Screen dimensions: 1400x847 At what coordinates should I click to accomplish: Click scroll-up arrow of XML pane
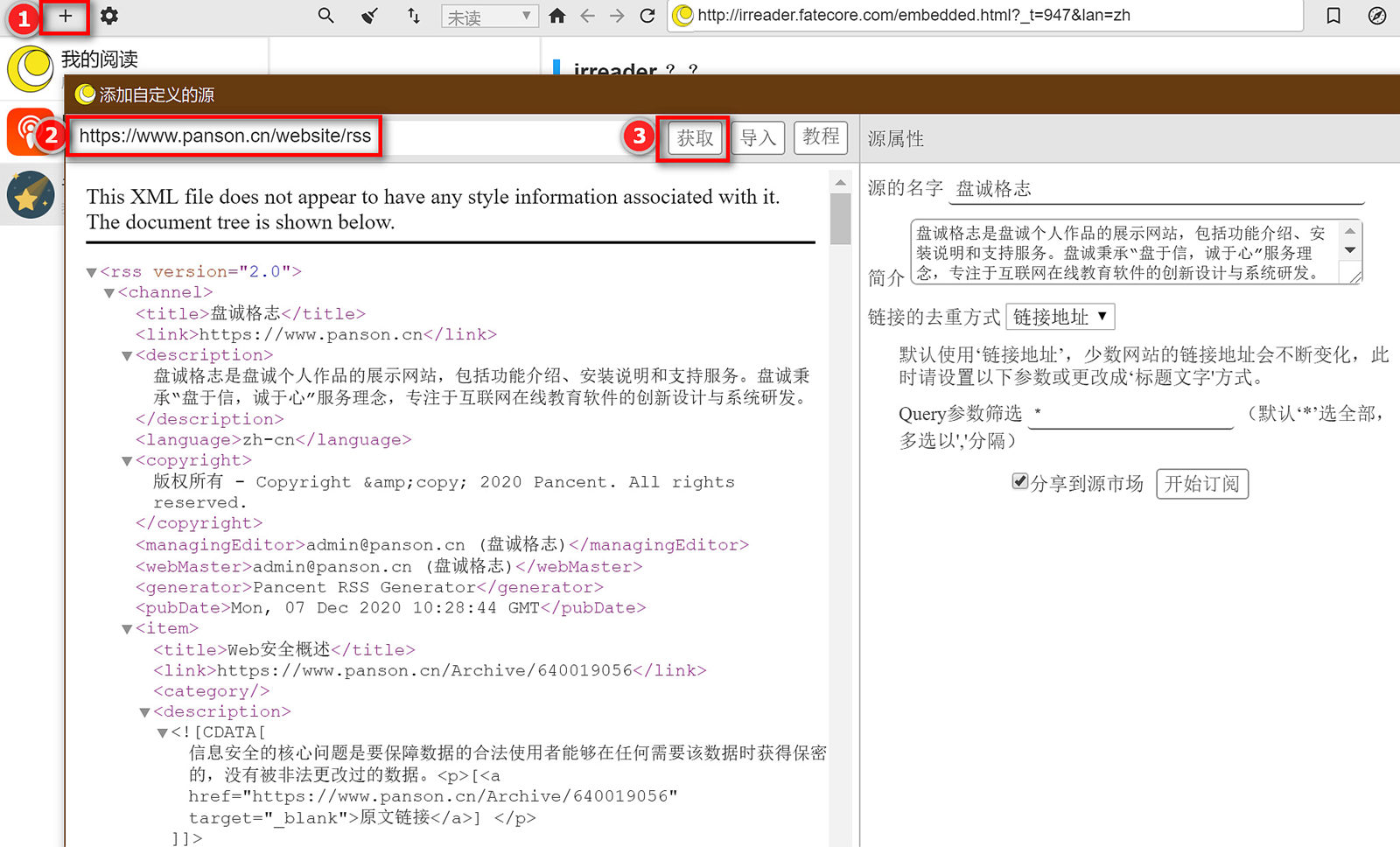coord(841,183)
